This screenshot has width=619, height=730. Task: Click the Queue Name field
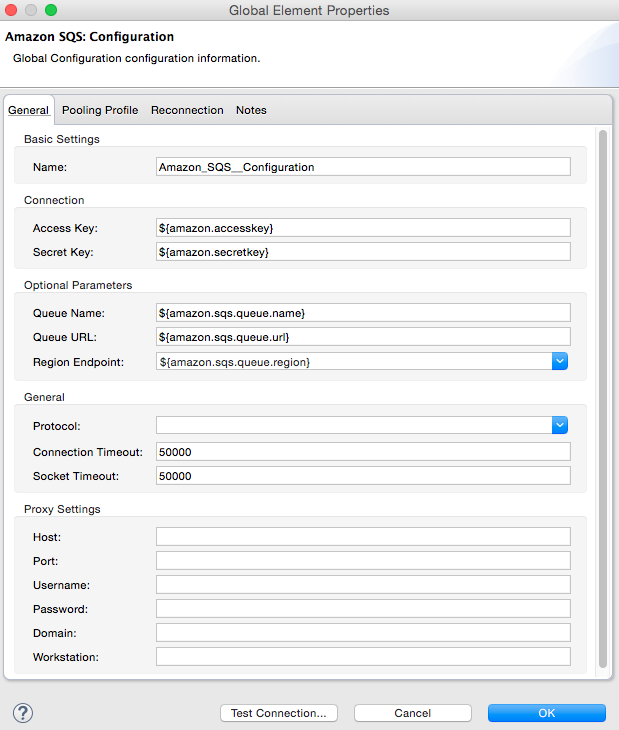click(x=363, y=313)
